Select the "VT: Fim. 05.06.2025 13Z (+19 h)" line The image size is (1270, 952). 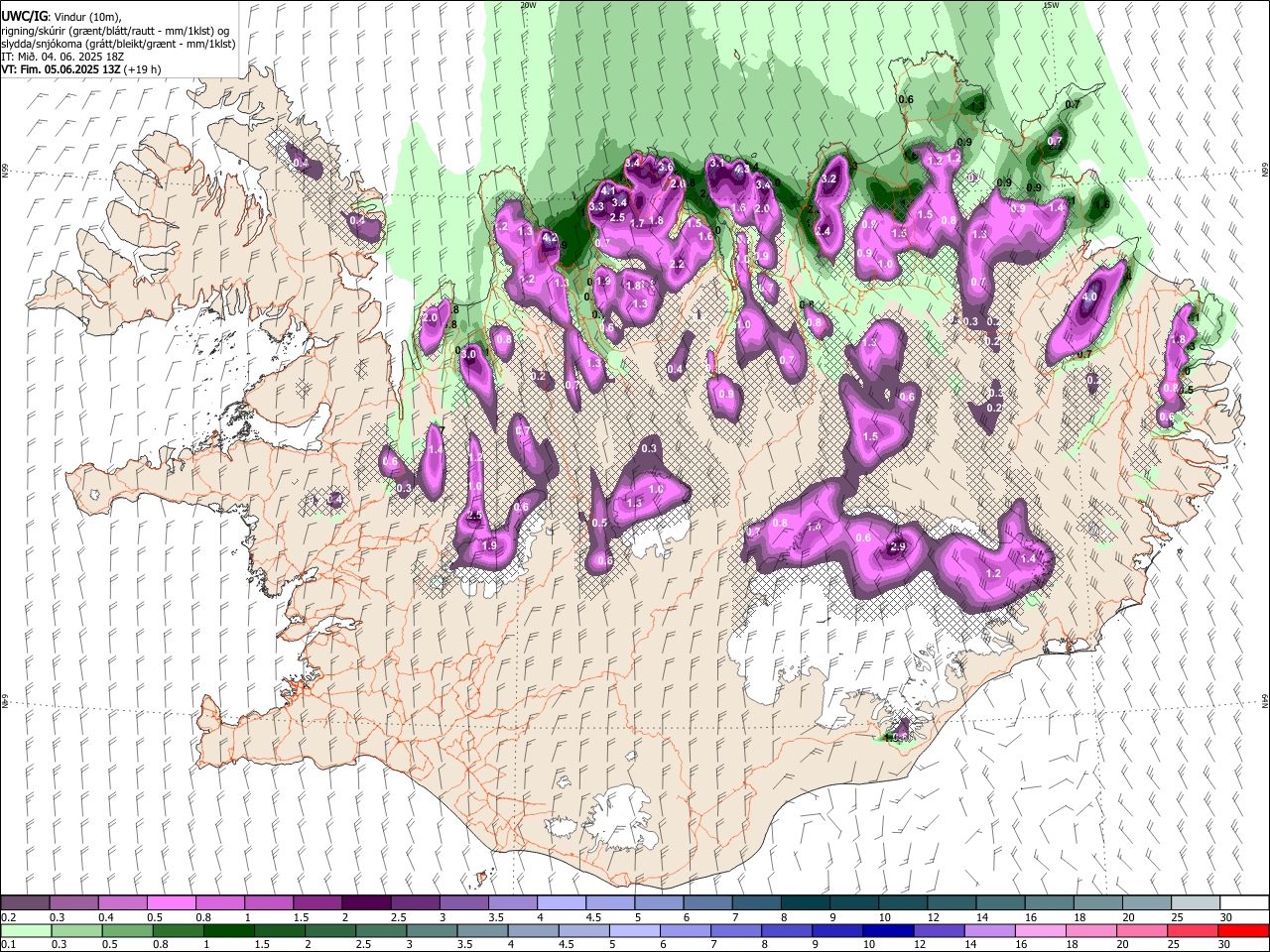click(x=81, y=69)
